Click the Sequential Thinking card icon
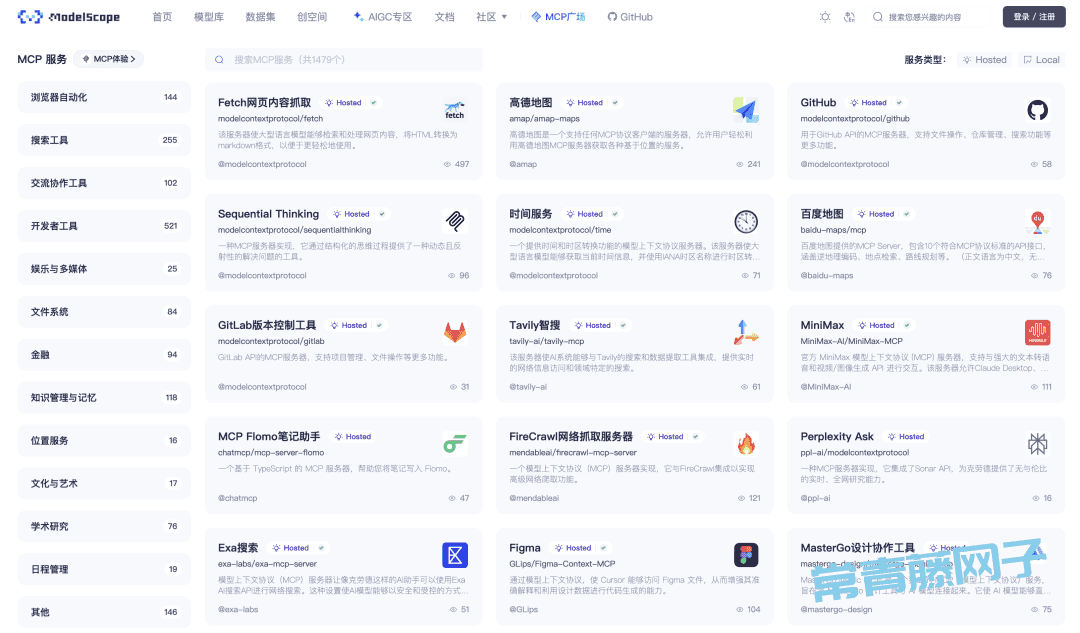 (x=455, y=221)
